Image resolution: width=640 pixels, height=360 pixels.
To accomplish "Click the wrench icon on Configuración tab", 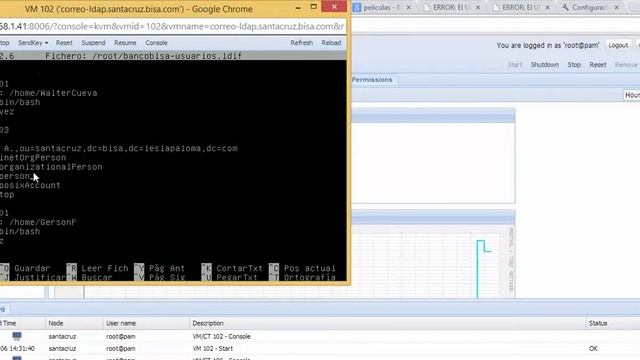I will [565, 7].
